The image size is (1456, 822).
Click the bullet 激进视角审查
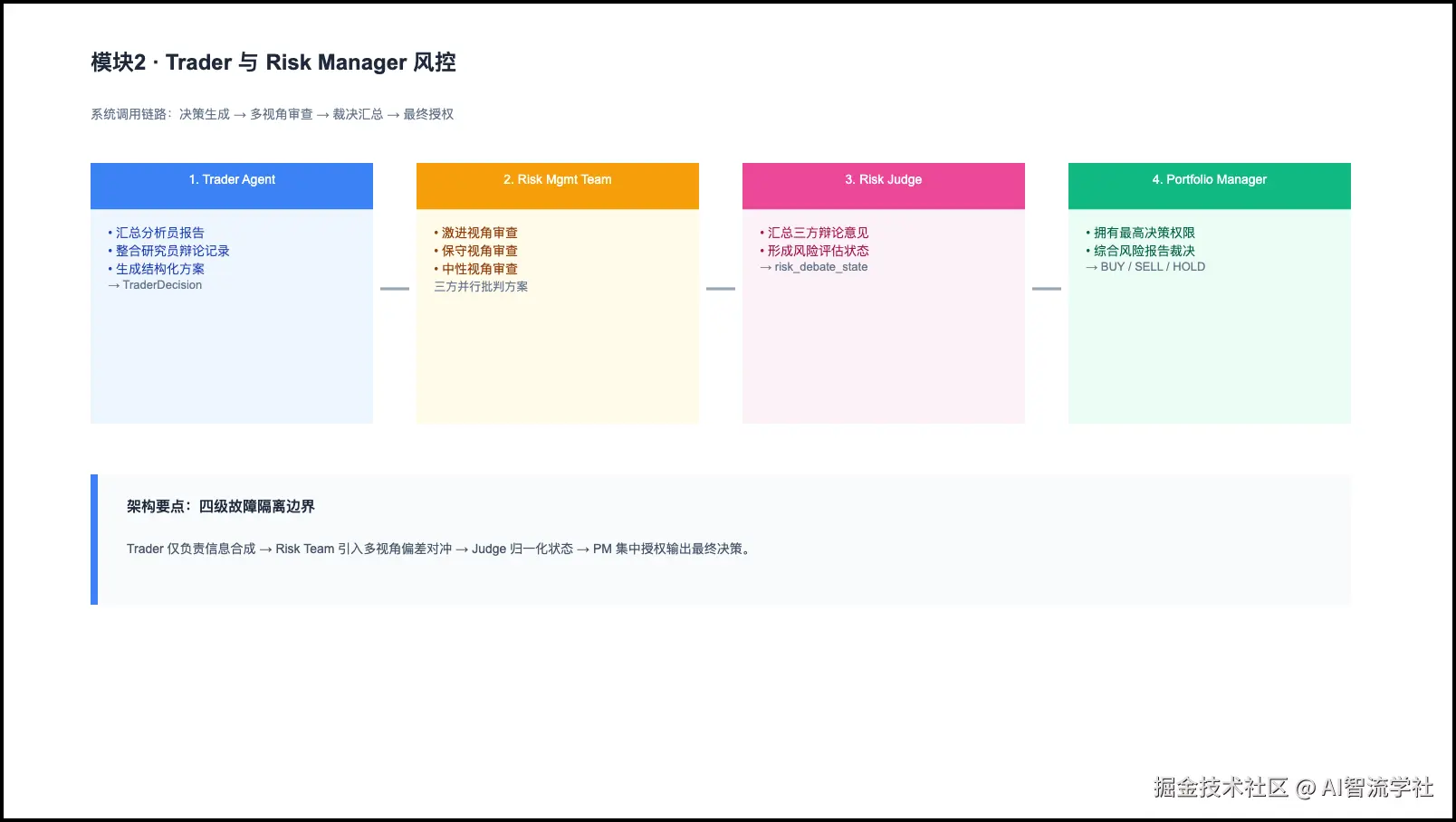[476, 233]
